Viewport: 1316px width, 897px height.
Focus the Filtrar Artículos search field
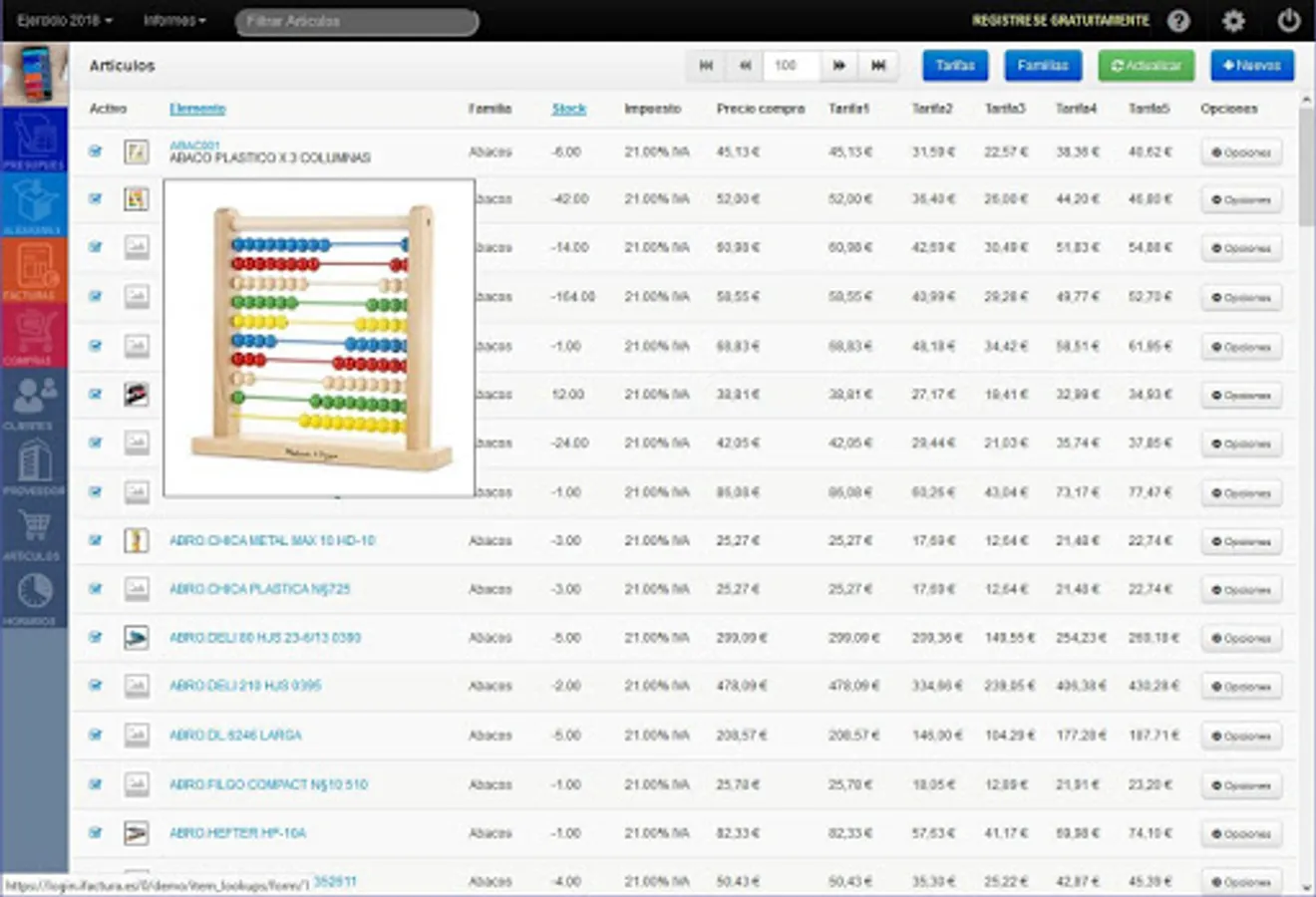357,22
